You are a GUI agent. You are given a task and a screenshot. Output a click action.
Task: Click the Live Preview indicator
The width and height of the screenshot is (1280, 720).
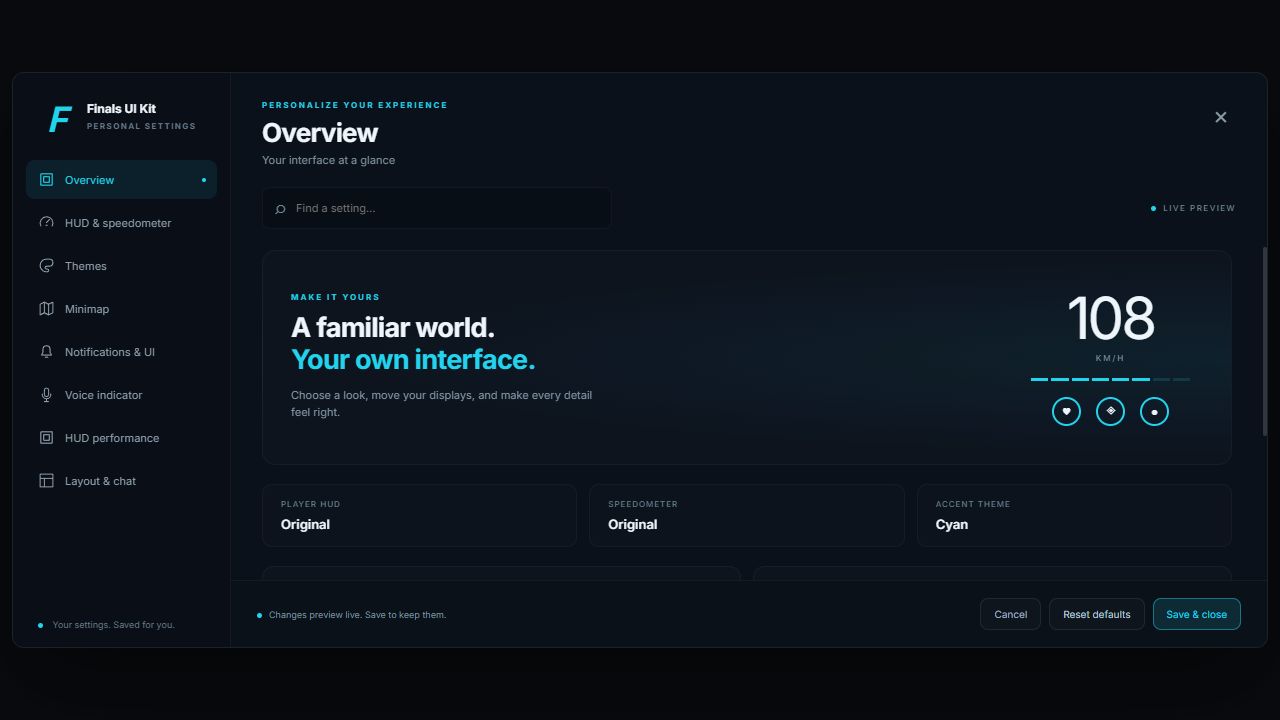[1193, 208]
